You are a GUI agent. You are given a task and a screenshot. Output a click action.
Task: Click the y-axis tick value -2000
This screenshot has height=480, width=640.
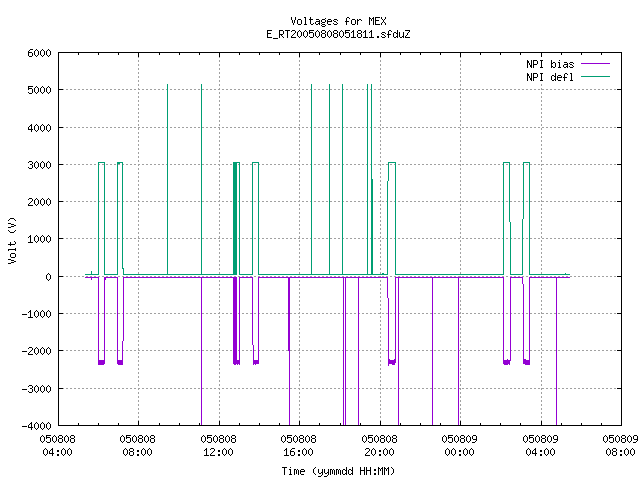pos(36,351)
